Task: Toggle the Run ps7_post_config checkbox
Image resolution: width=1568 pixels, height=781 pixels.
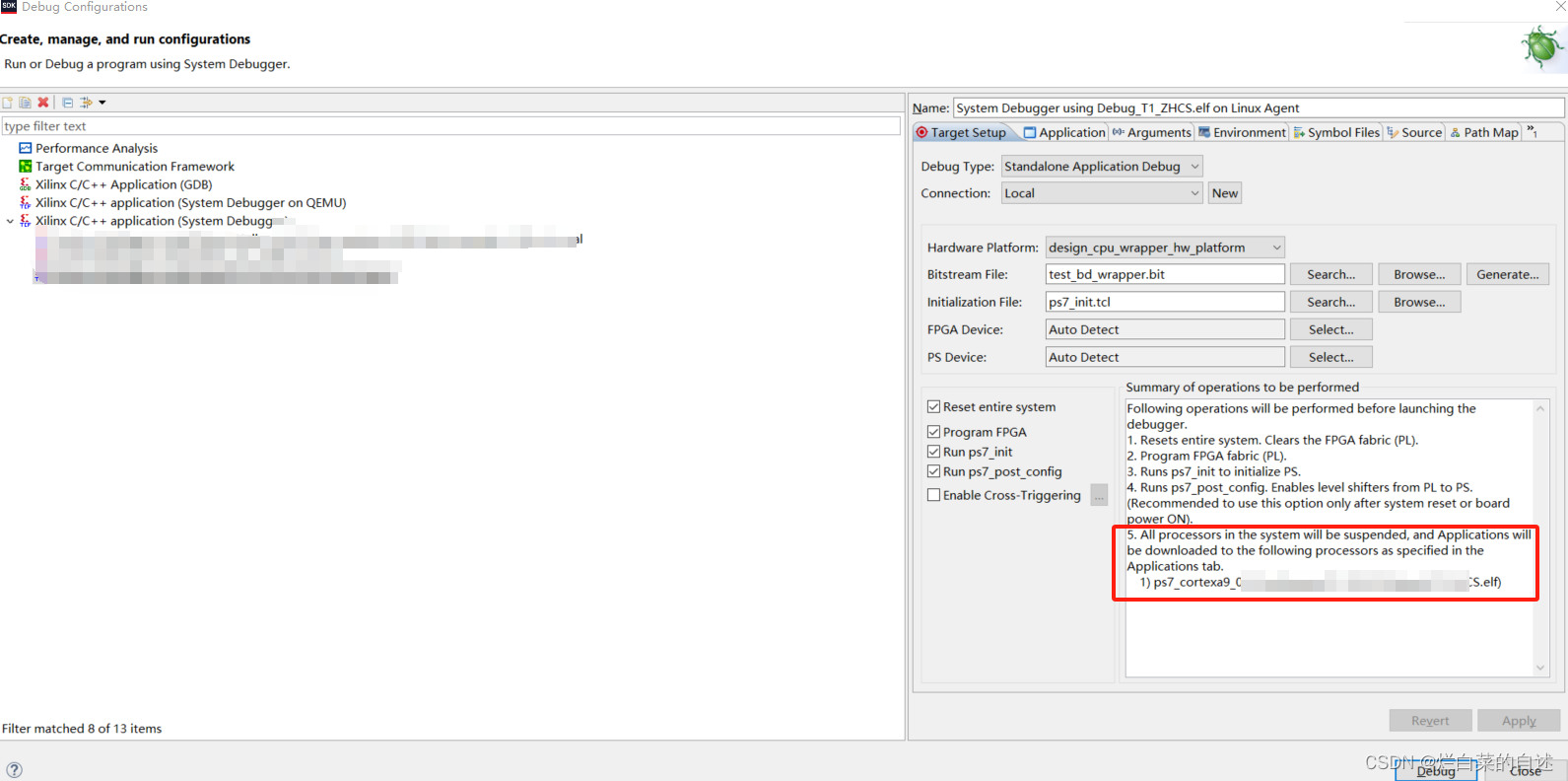Action: [933, 471]
